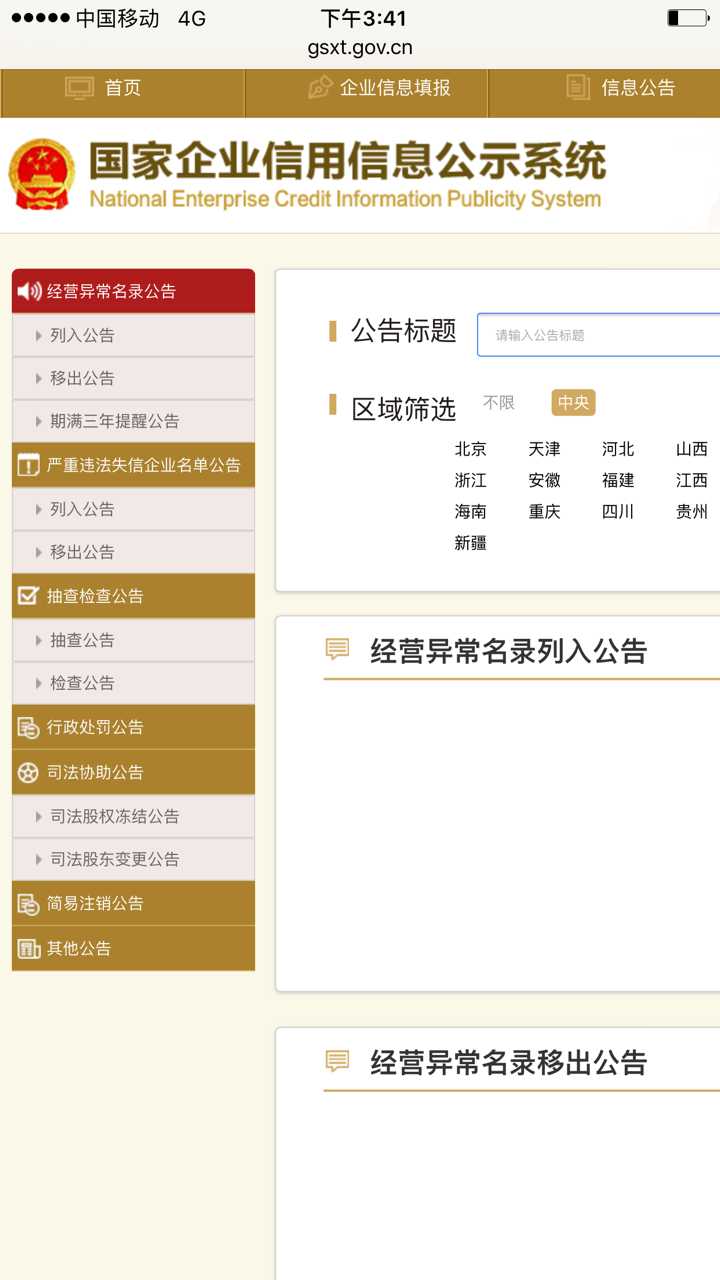This screenshot has height=1280, width=720.
Task: Click the document icon beside 信息公告
Action: (578, 88)
